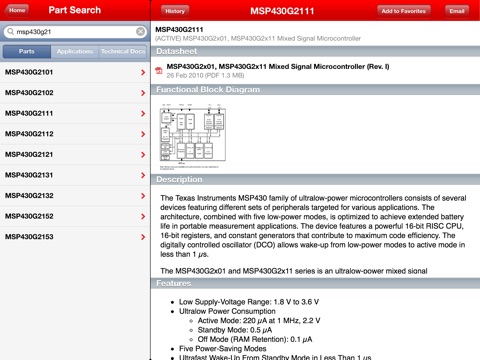480x360 pixels.
Task: Switch to the Technical Docs tab
Action: tap(123, 51)
